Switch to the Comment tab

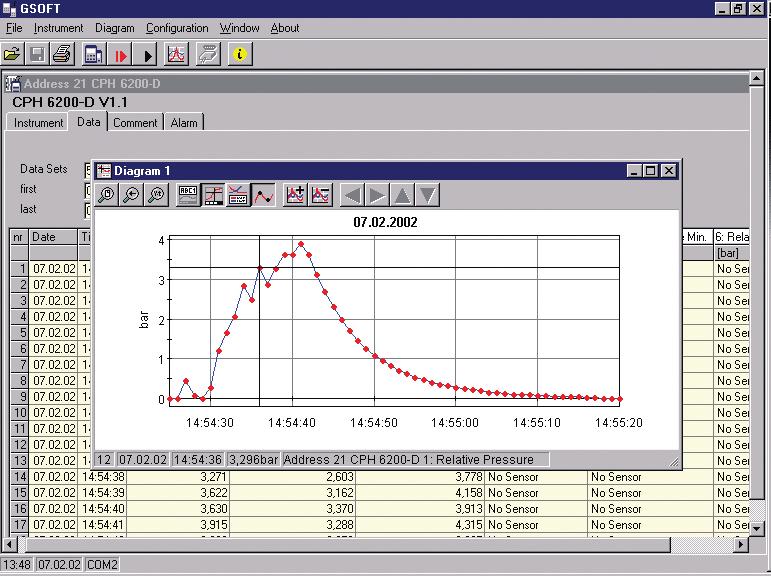(135, 123)
